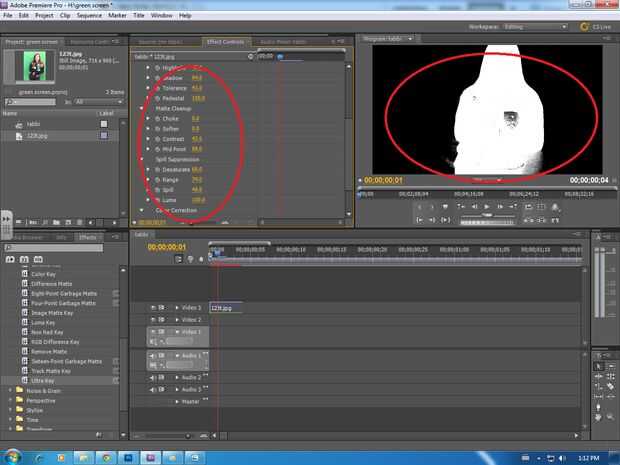
Task: Switch to the Audio Mixer tab
Action: point(283,42)
